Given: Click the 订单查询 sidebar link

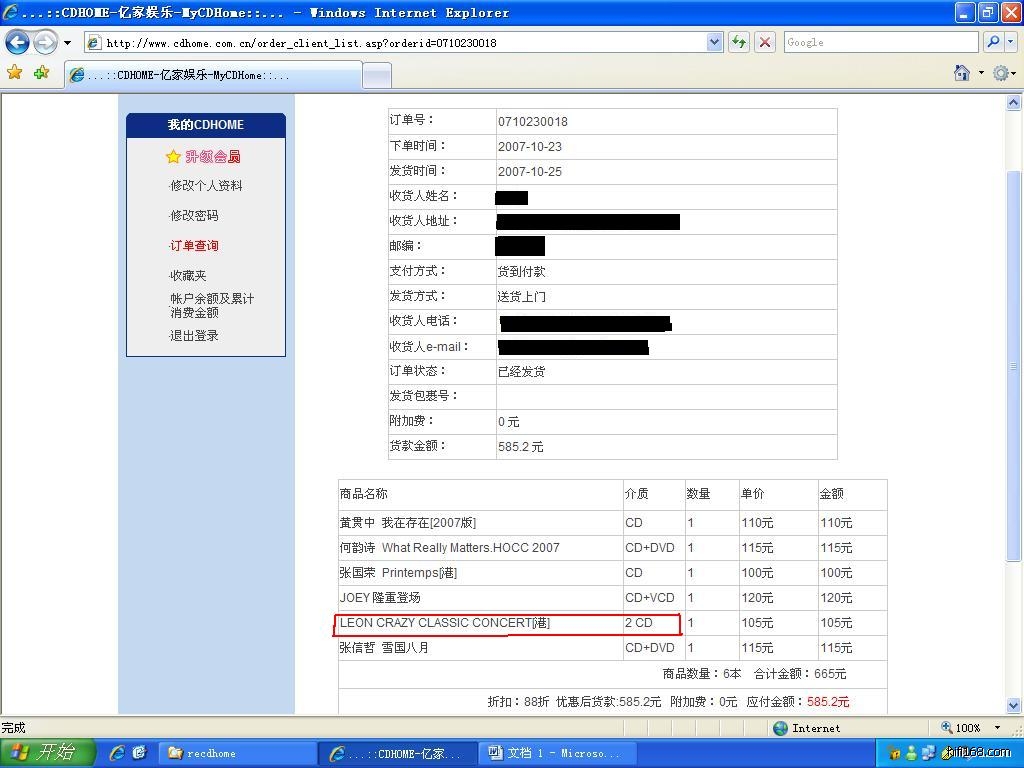Looking at the screenshot, I should tap(194, 246).
